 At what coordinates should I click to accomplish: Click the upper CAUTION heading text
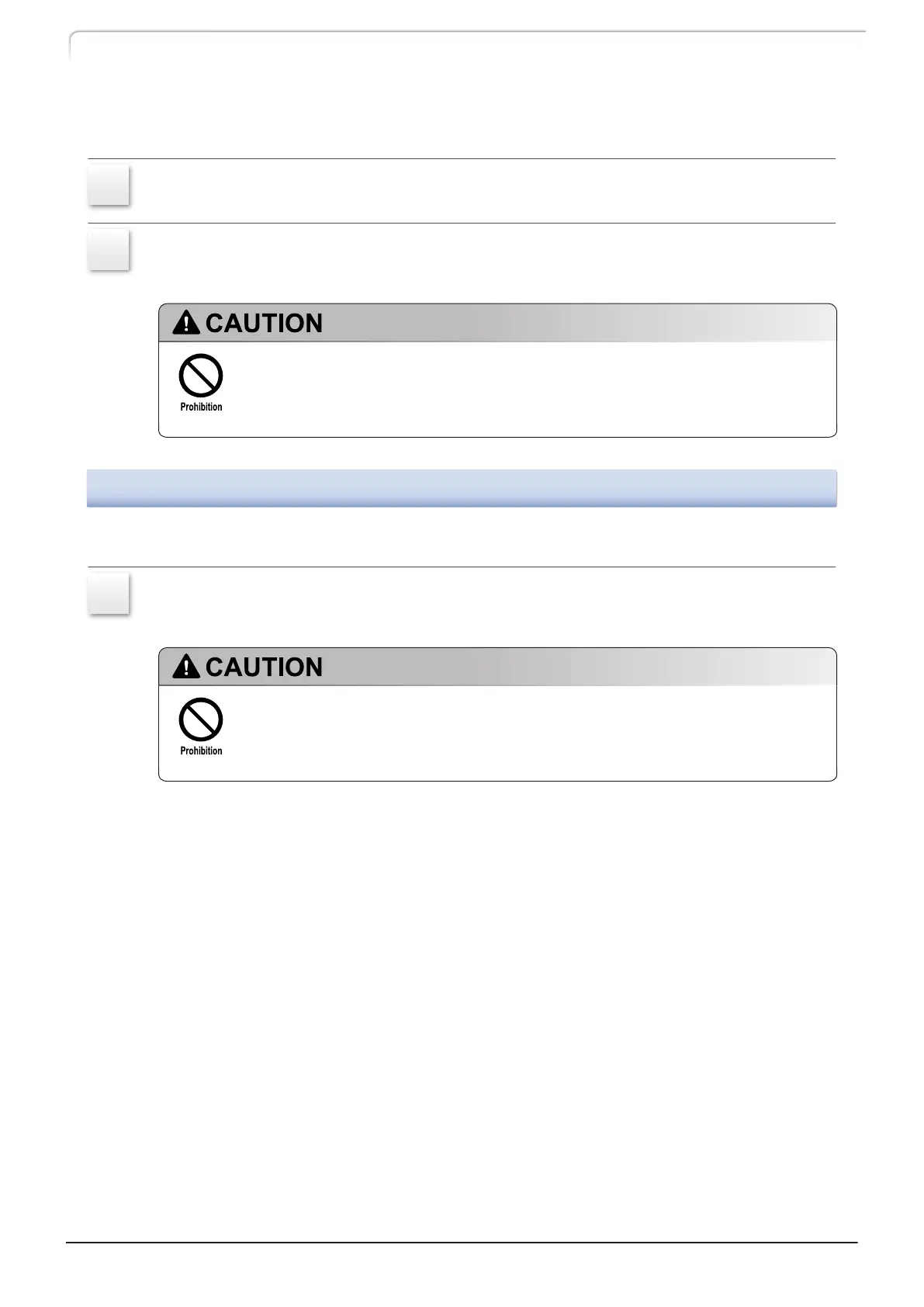[x=264, y=323]
